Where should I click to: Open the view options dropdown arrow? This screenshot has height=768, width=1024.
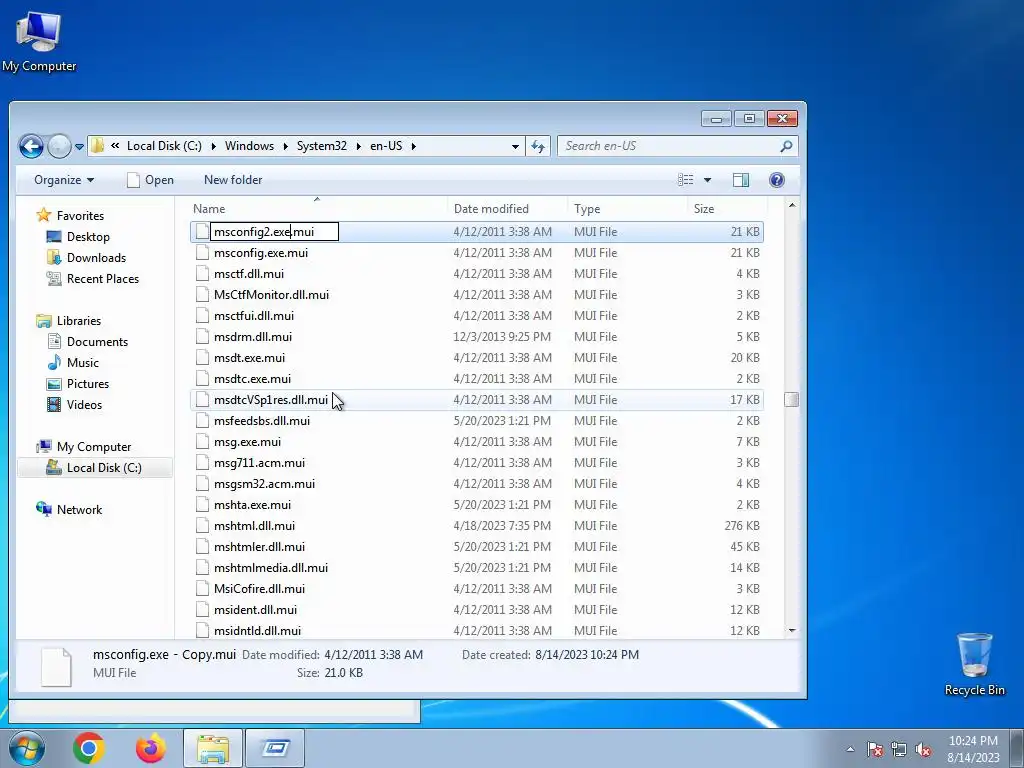707,180
